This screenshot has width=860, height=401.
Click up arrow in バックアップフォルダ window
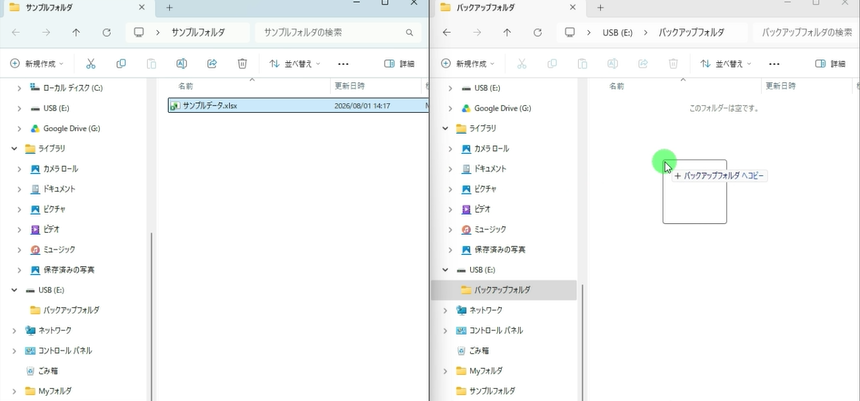[x=507, y=32]
